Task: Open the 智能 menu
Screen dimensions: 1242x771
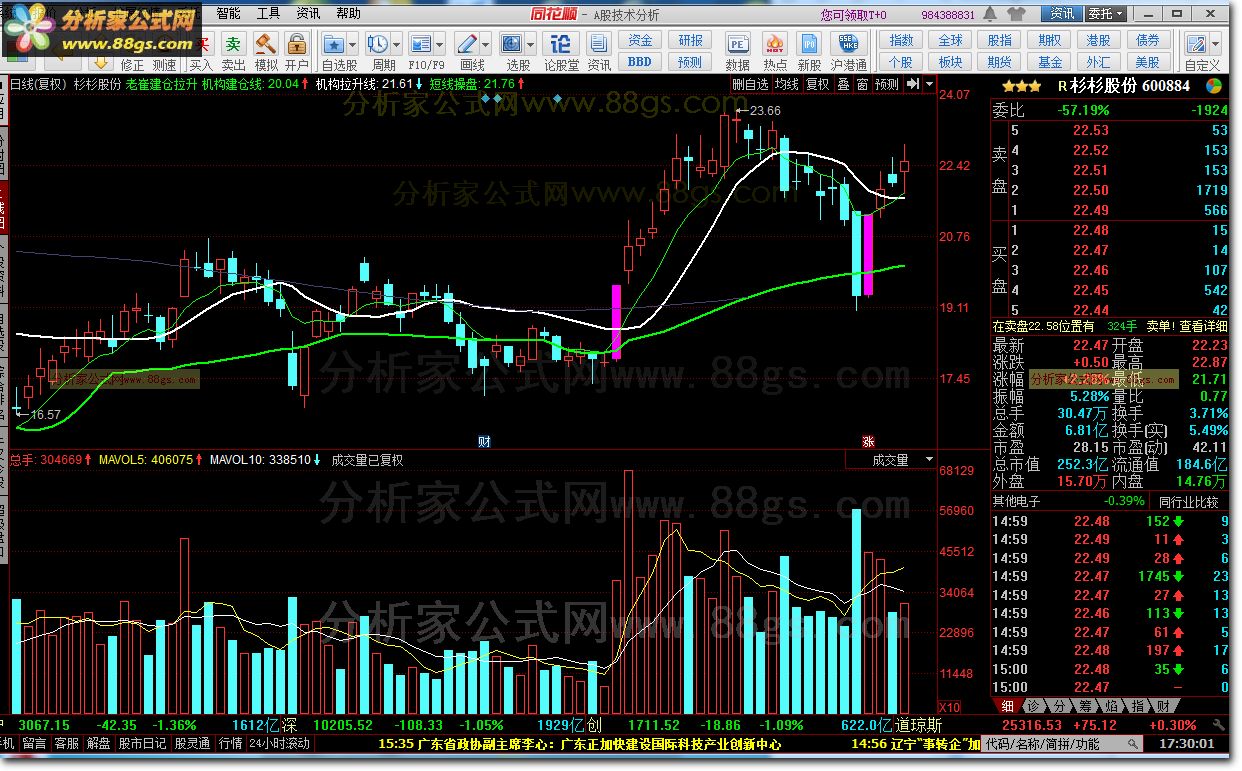Action: (x=228, y=13)
